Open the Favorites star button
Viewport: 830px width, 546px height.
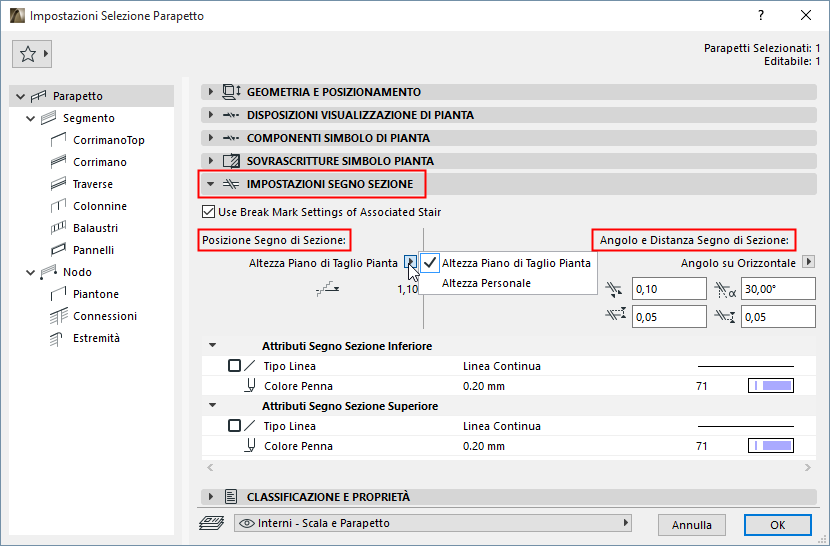click(32, 53)
